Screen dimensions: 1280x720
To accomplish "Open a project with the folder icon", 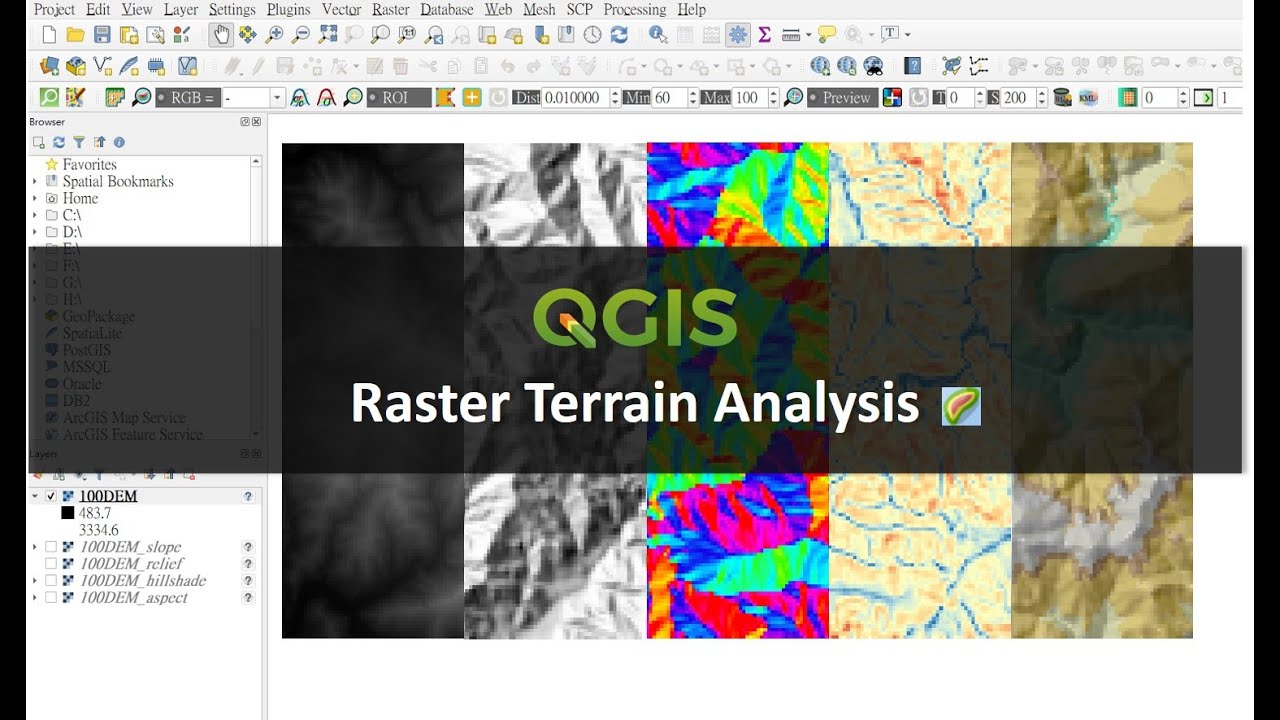I will 75,35.
